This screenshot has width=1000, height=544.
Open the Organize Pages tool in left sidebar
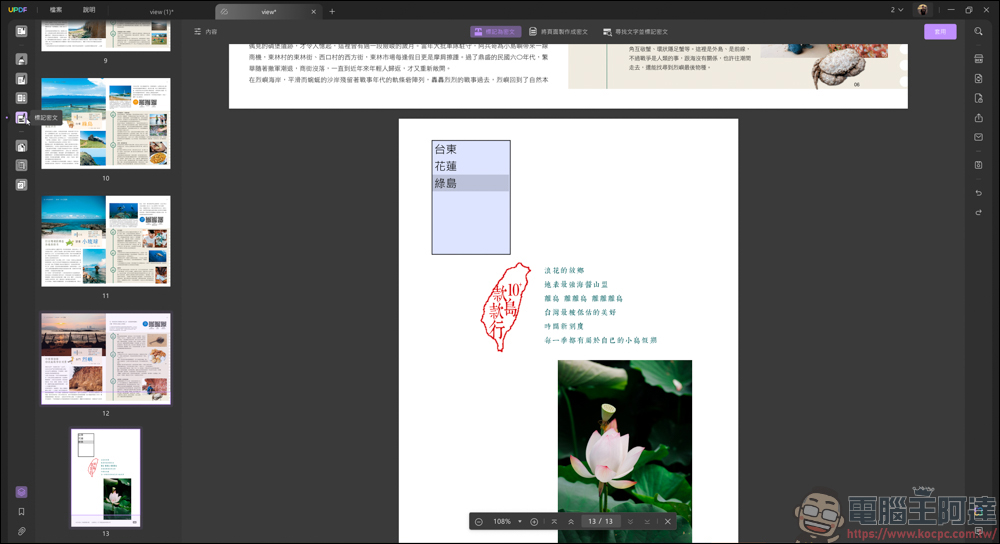tap(21, 146)
